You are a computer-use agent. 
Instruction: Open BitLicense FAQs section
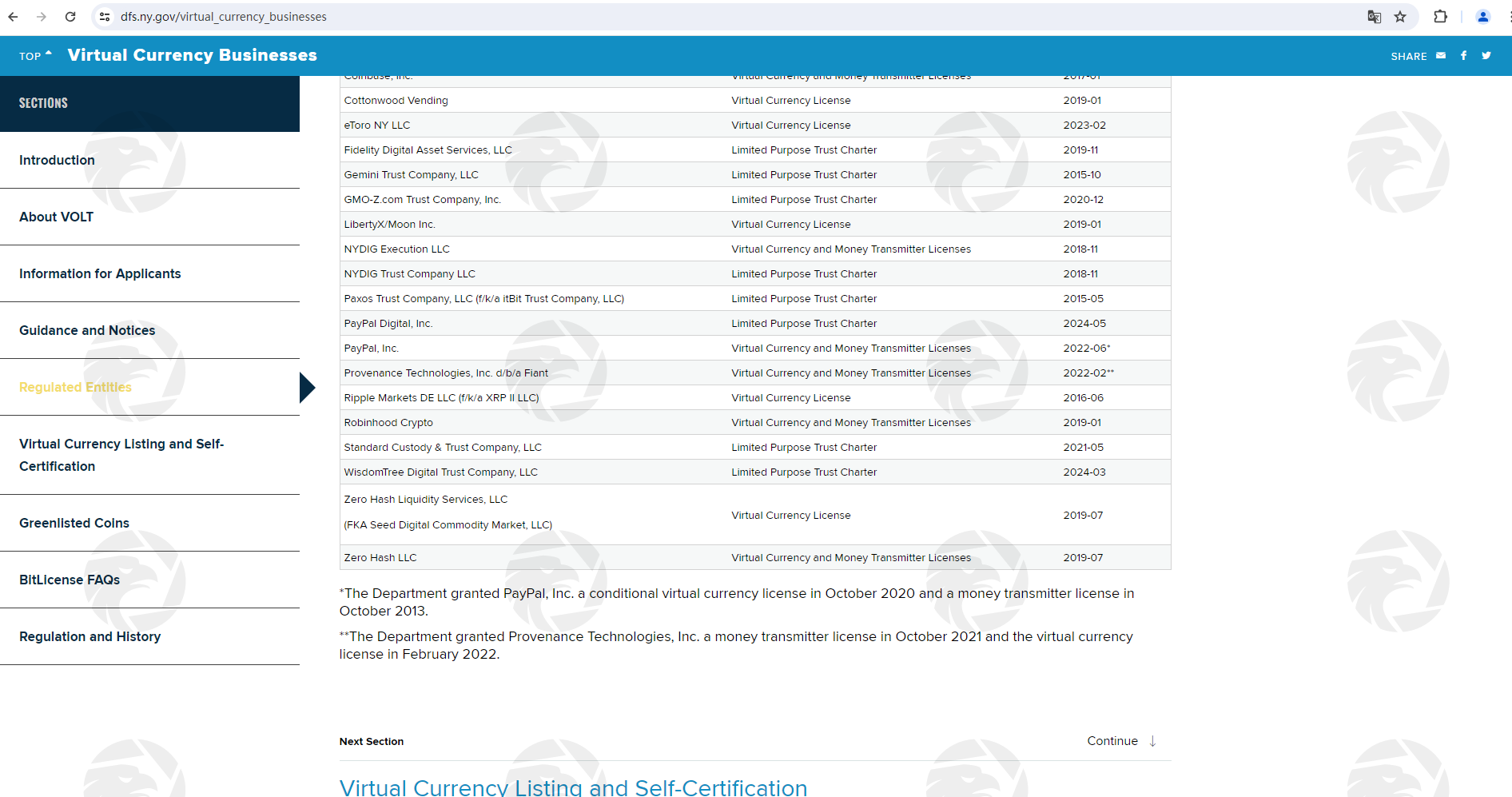click(x=70, y=580)
